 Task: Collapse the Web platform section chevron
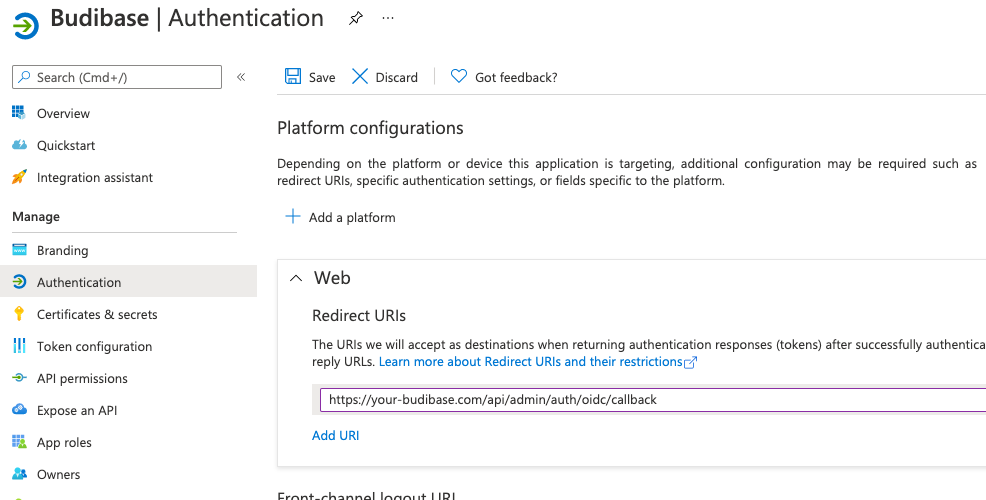pyautogui.click(x=295, y=278)
